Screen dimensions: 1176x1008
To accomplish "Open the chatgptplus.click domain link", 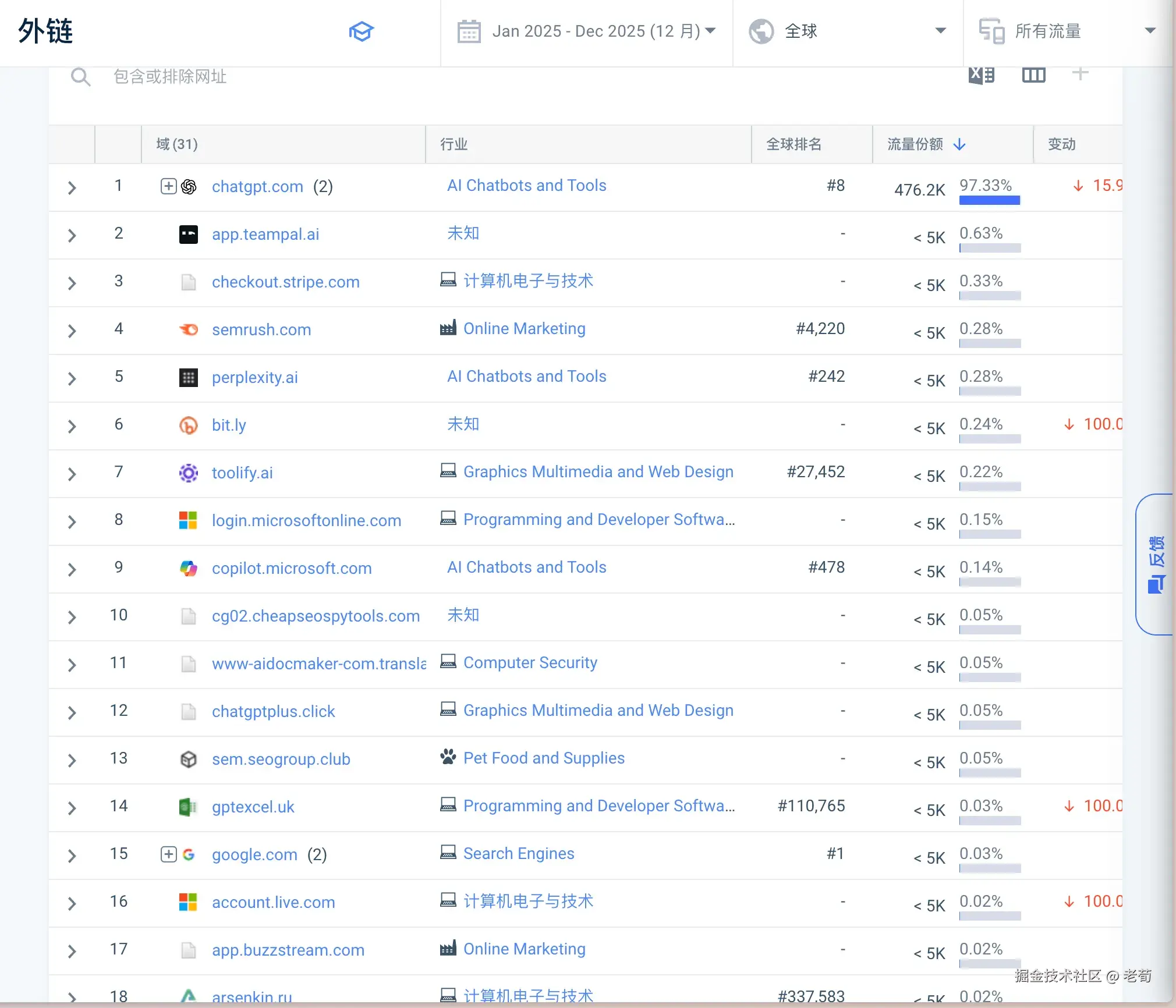I will [274, 712].
